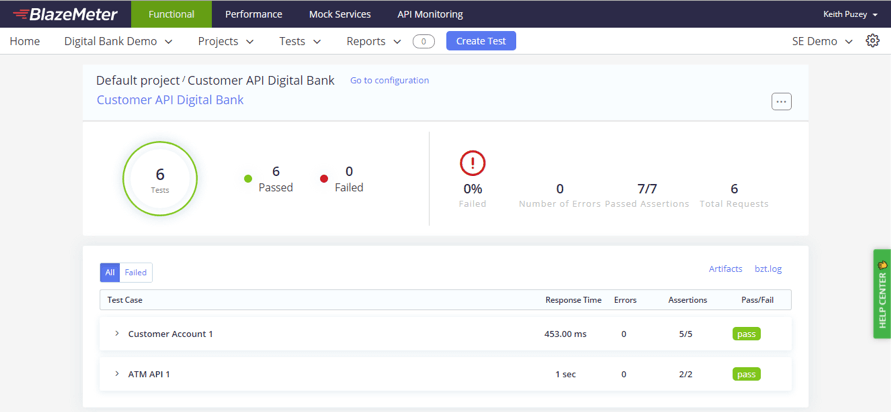This screenshot has height=412, width=891.
Task: Show All test cases filter
Action: (x=110, y=273)
